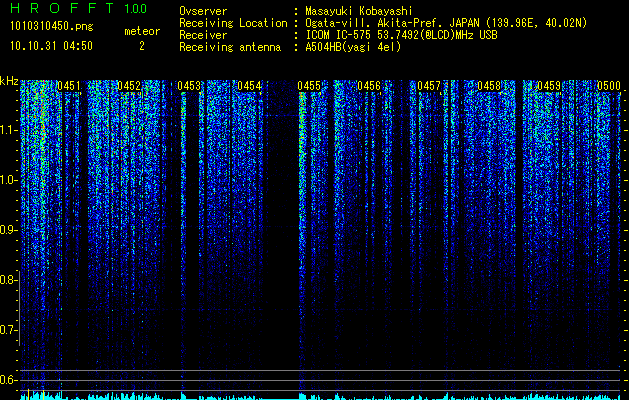Click the cyan signal level graph at the bottom
629x400 pixels.
coord(320,396)
